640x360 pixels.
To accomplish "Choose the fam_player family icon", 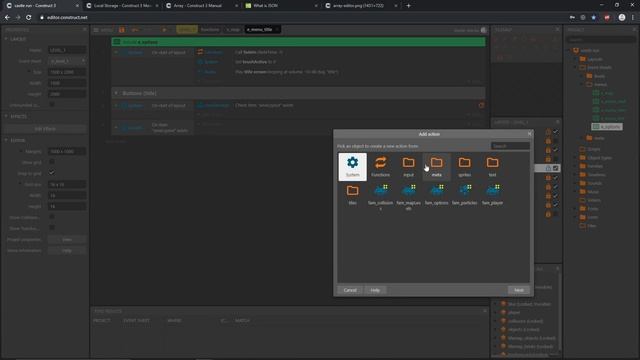I will point(492,195).
